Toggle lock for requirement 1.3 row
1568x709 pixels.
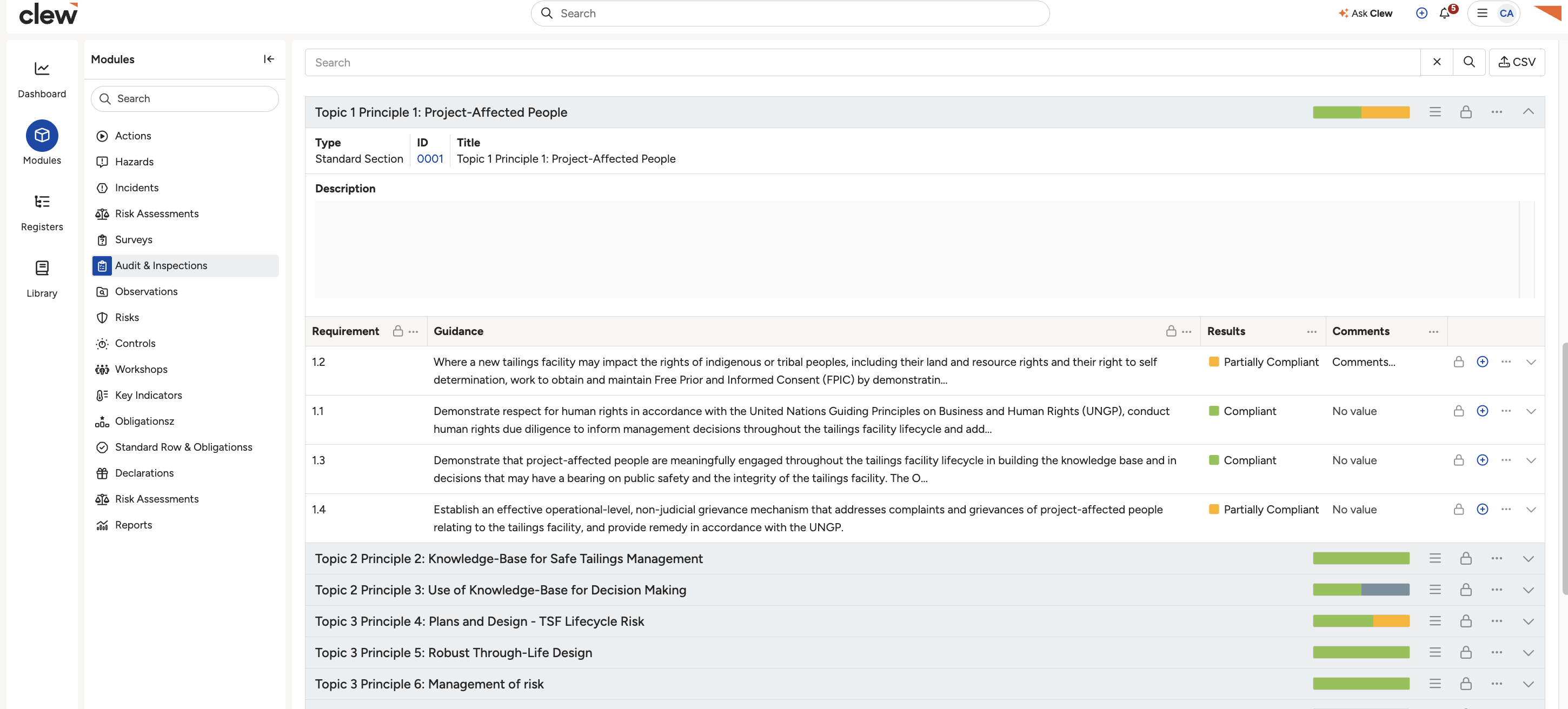point(1458,460)
